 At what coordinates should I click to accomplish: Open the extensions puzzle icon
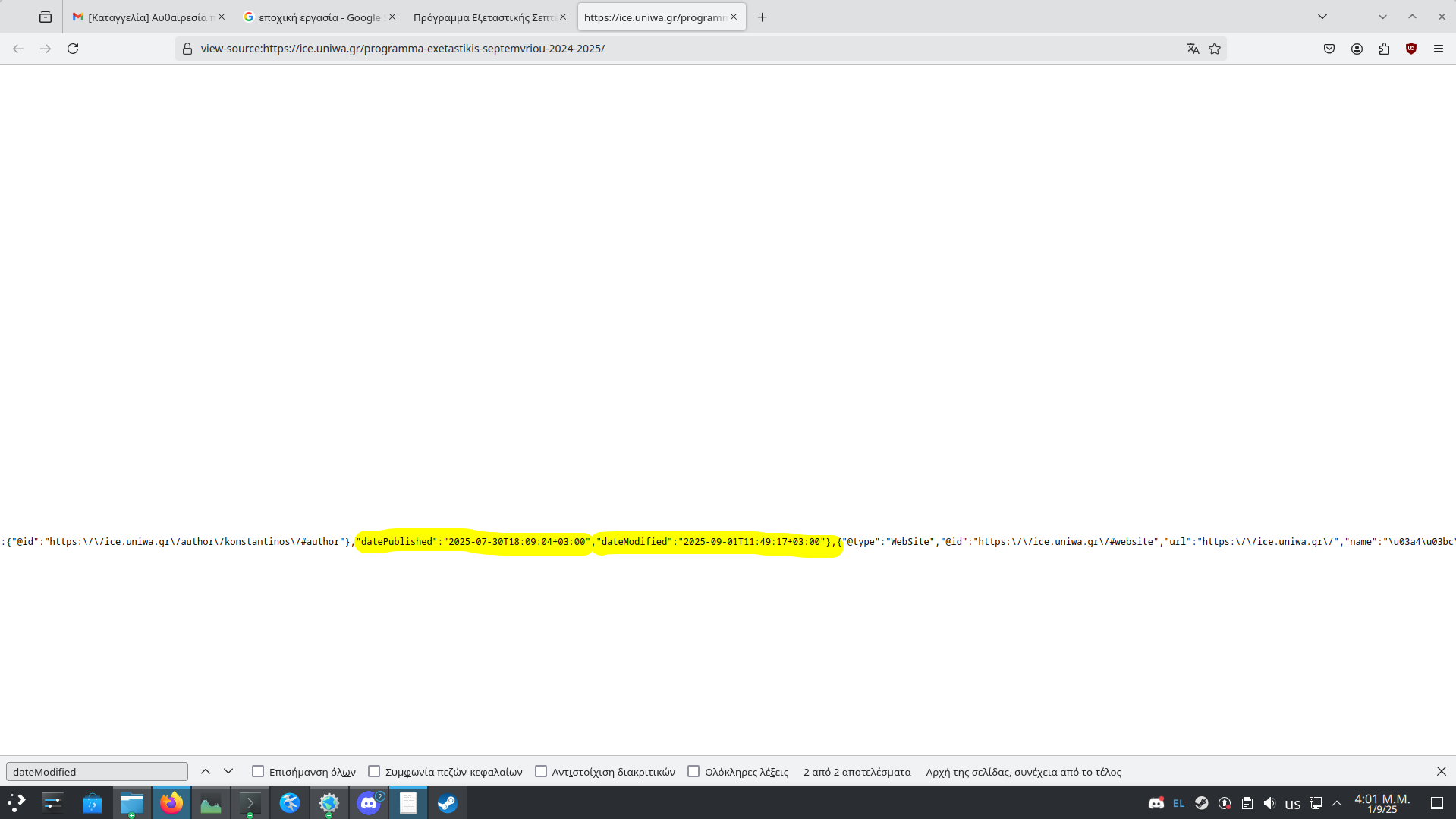[1384, 49]
